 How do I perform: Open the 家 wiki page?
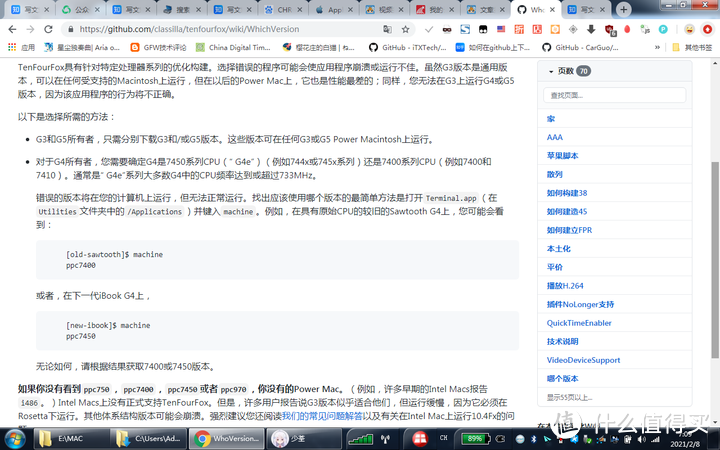(551, 119)
